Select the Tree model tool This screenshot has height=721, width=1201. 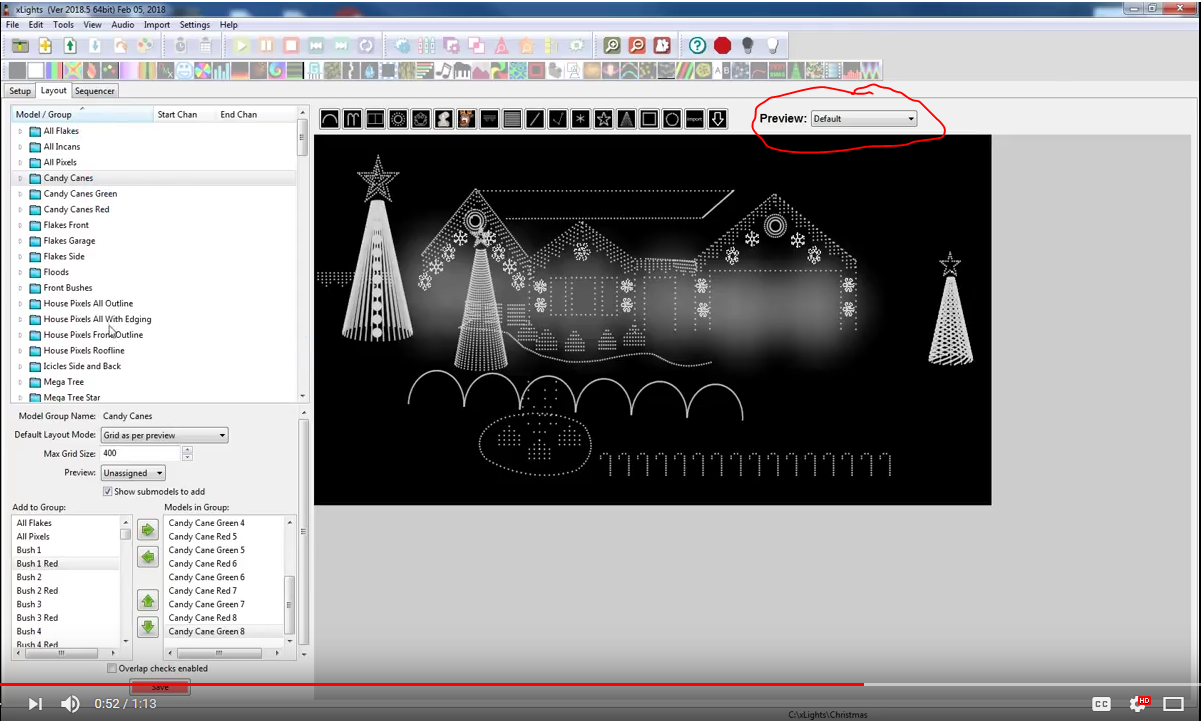tap(626, 119)
